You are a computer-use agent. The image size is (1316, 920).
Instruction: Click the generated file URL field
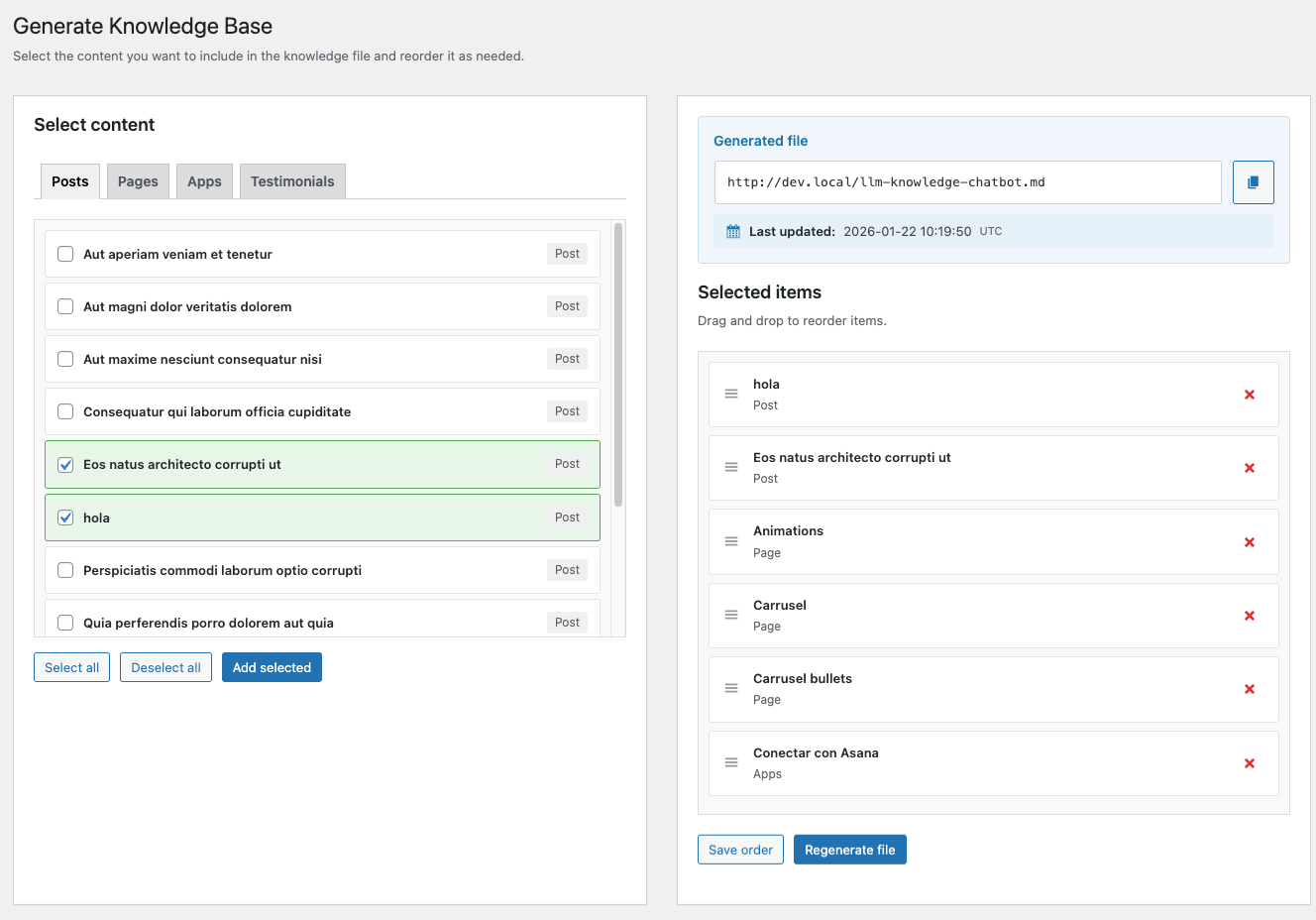967,182
